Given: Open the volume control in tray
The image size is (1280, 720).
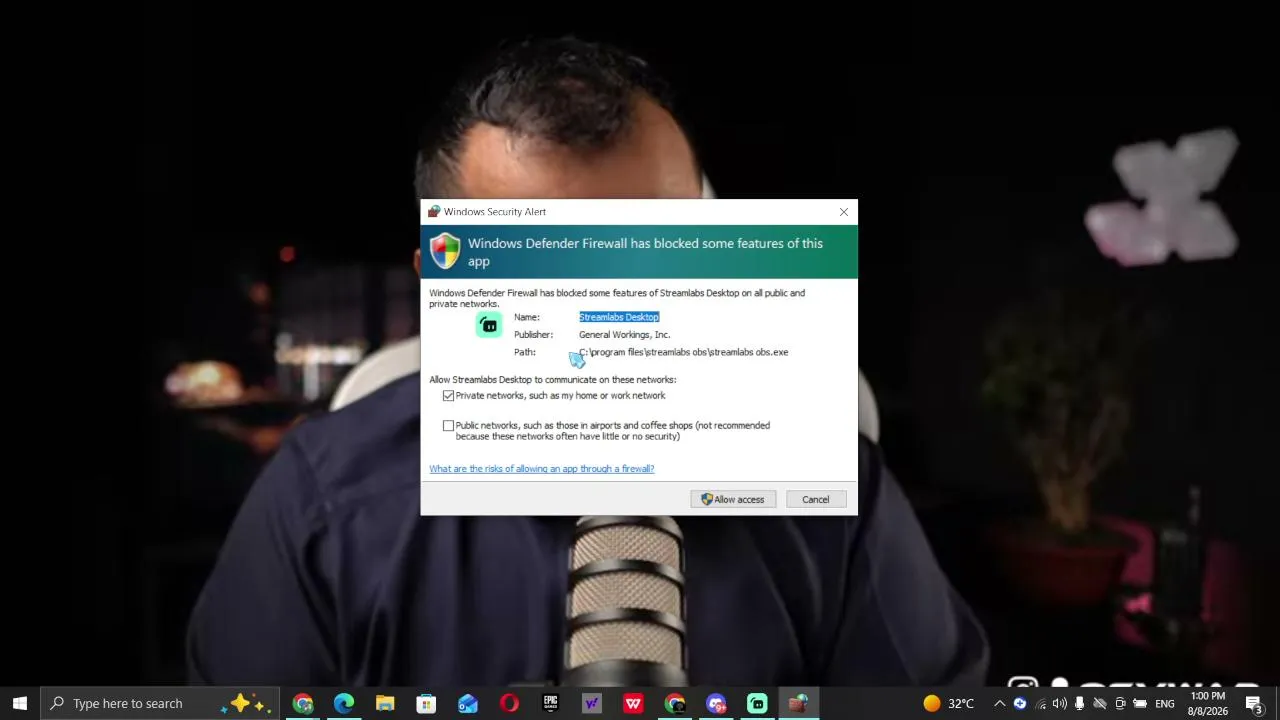Looking at the screenshot, I should 1060,703.
